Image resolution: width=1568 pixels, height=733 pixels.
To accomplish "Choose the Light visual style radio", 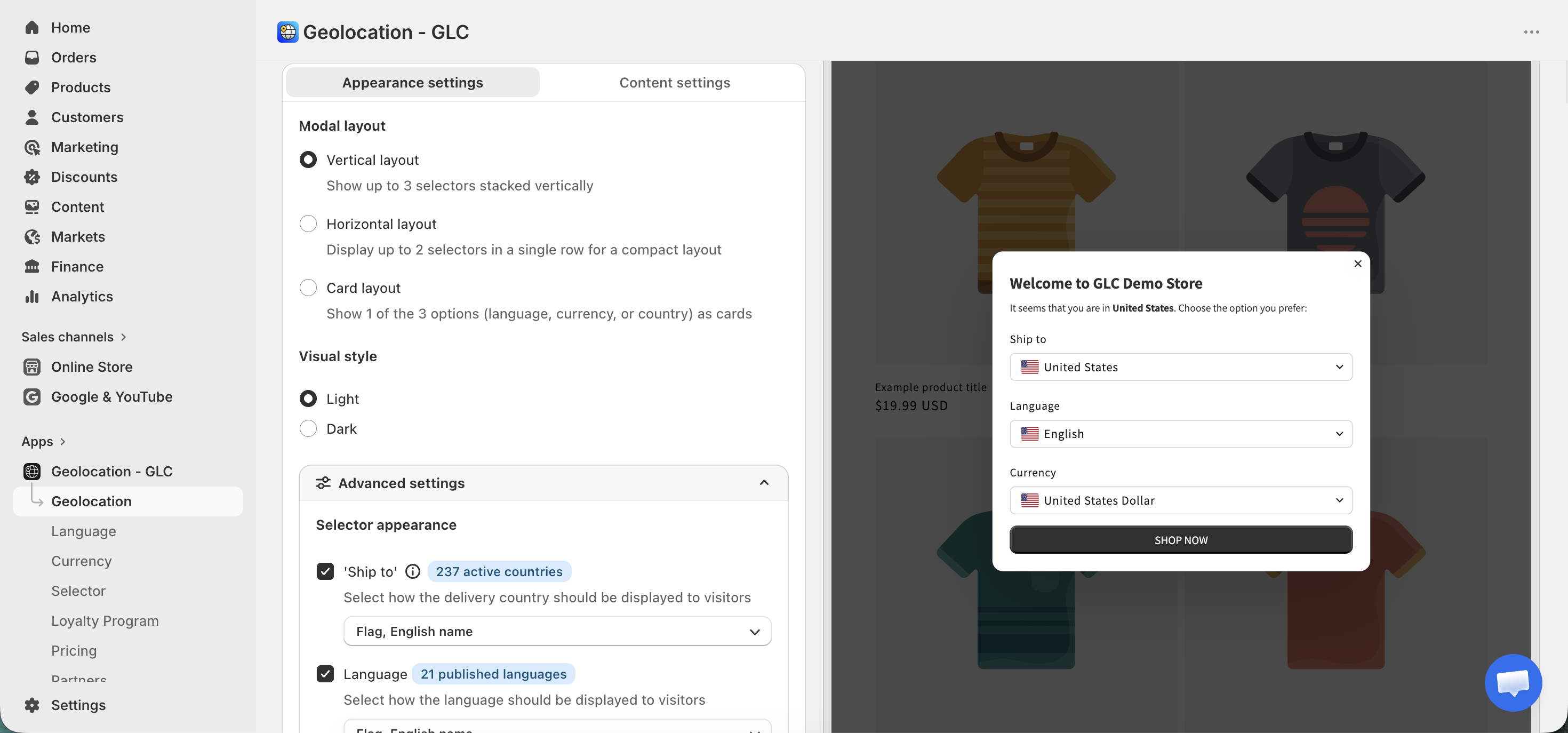I will click(x=308, y=398).
